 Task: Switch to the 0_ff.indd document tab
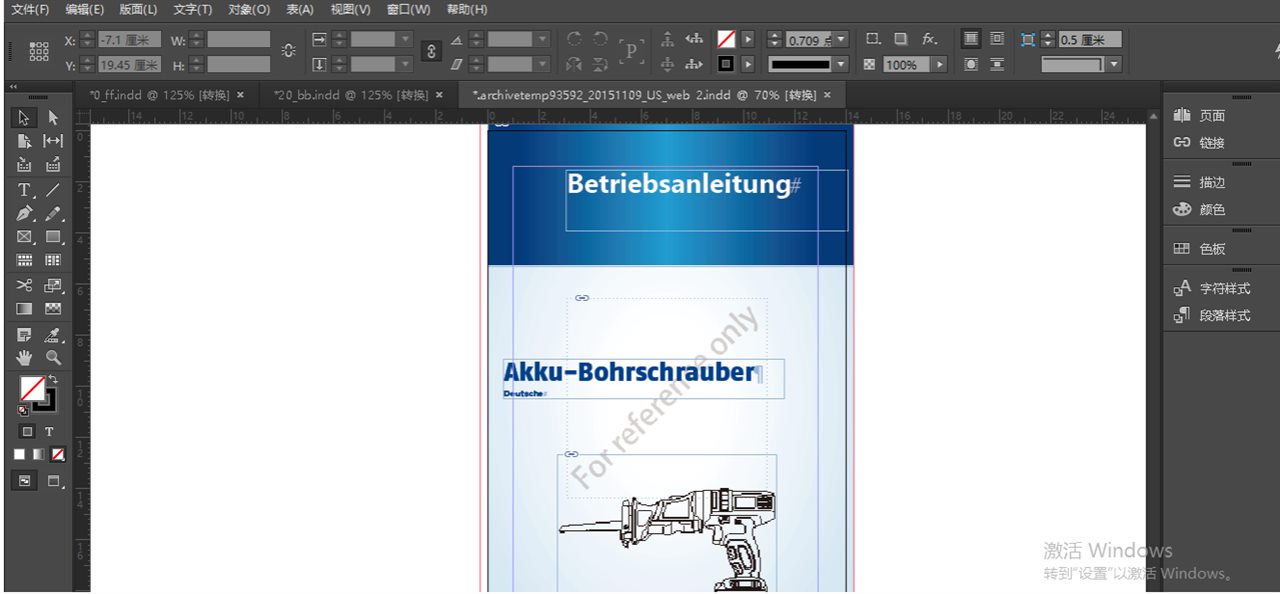pyautogui.click(x=159, y=95)
